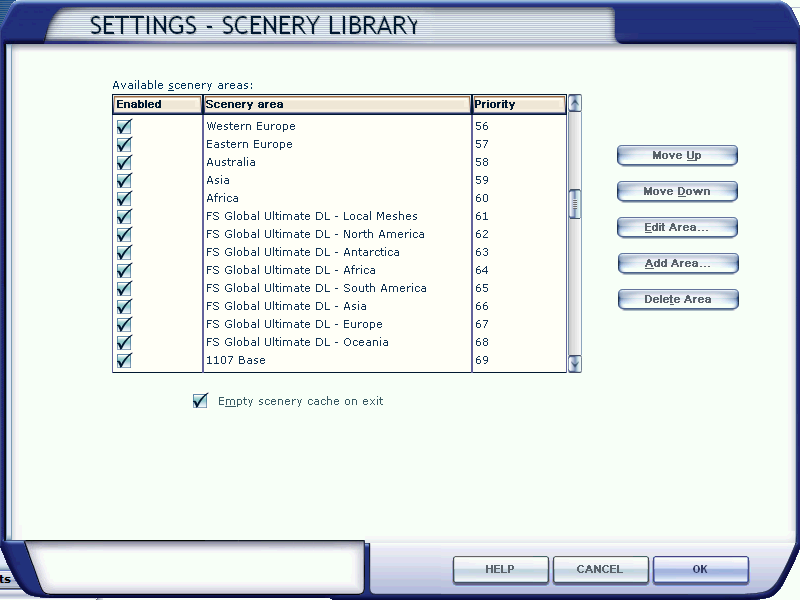
Task: Disable the 1107 Base scenery checkbox
Action: tap(124, 361)
